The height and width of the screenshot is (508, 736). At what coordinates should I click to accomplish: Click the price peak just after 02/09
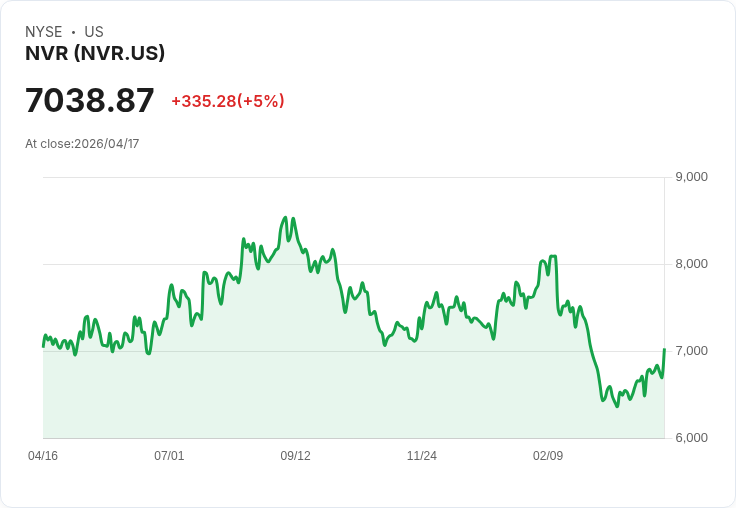(x=553, y=256)
